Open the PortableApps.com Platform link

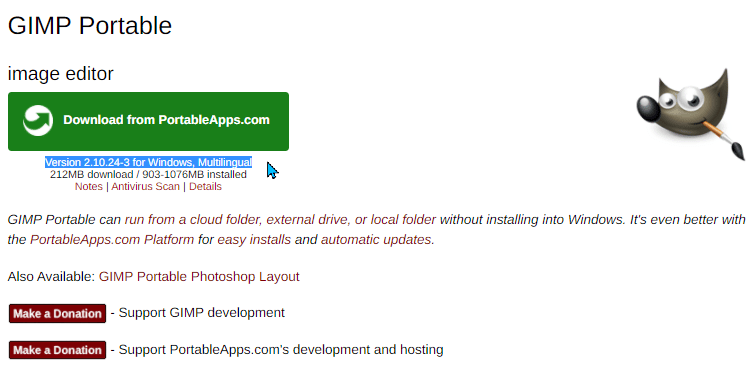click(x=112, y=239)
